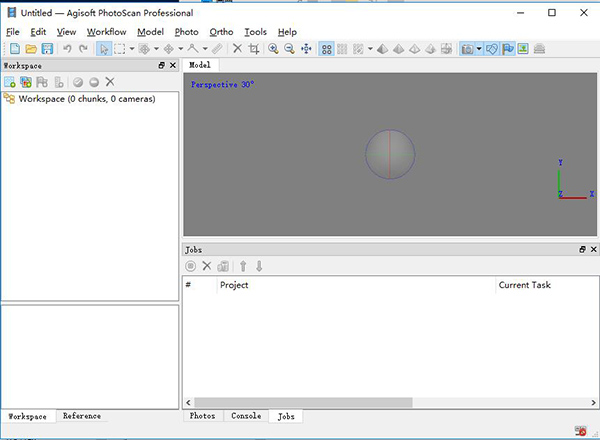Switch to the Console tab

tap(246, 416)
